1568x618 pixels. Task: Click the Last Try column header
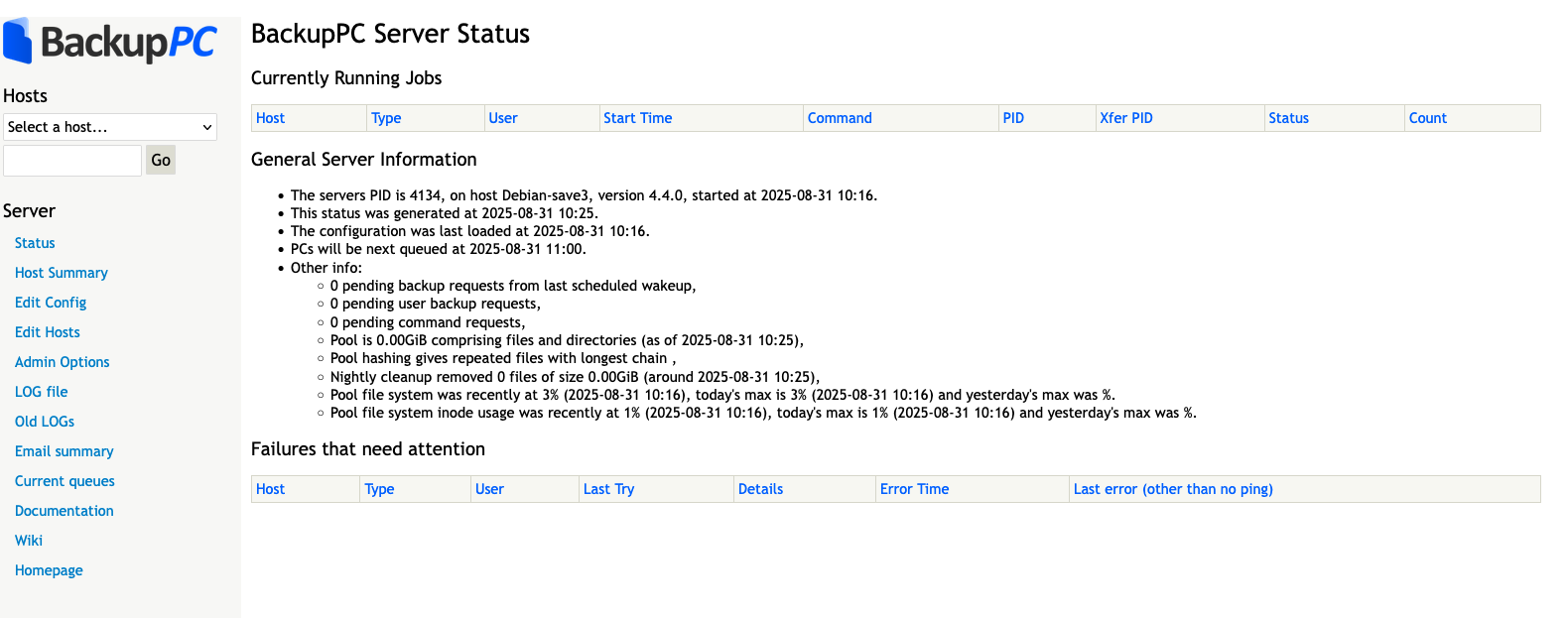click(608, 489)
